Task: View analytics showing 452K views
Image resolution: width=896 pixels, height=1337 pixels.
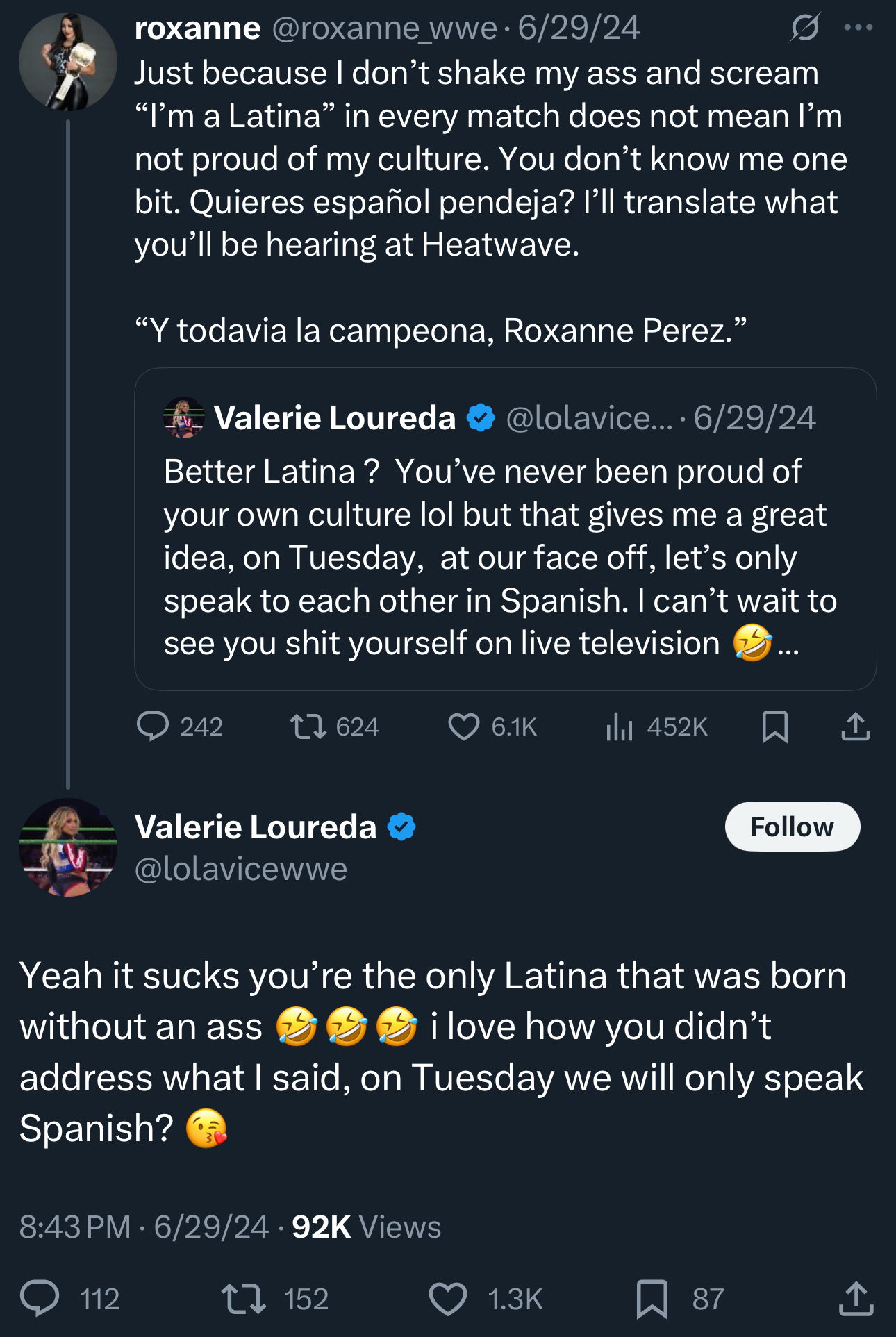Action: (619, 726)
